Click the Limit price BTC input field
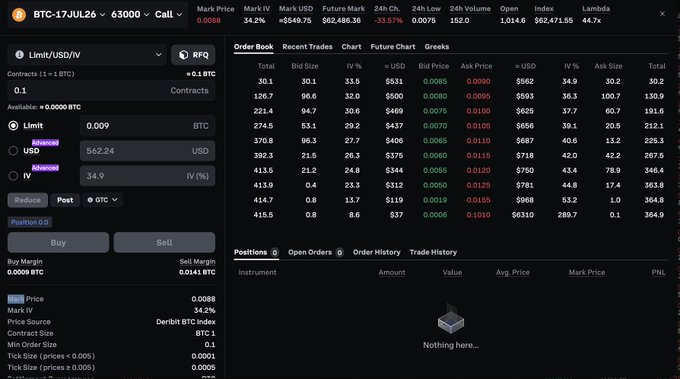The image size is (680, 379). coord(147,126)
